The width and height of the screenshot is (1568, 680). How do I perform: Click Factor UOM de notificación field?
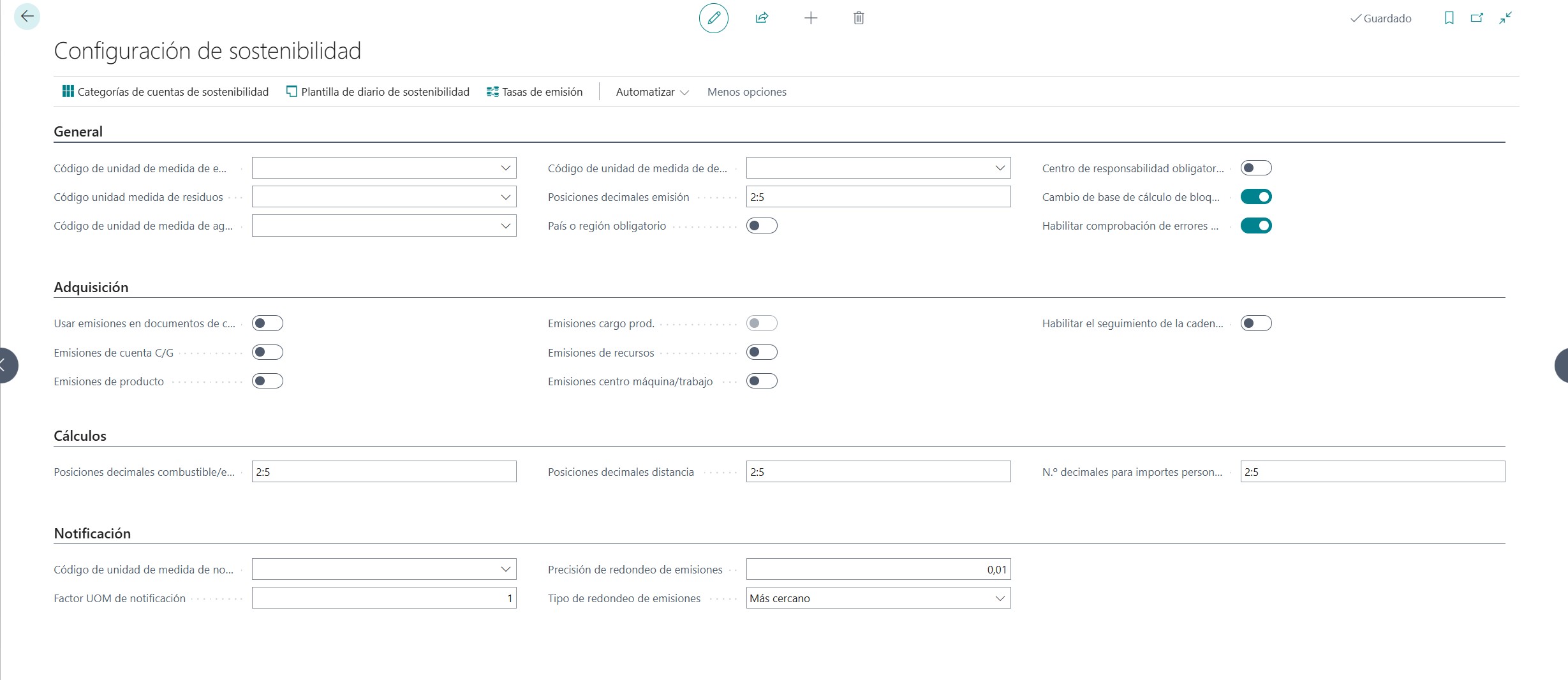pyautogui.click(x=384, y=598)
